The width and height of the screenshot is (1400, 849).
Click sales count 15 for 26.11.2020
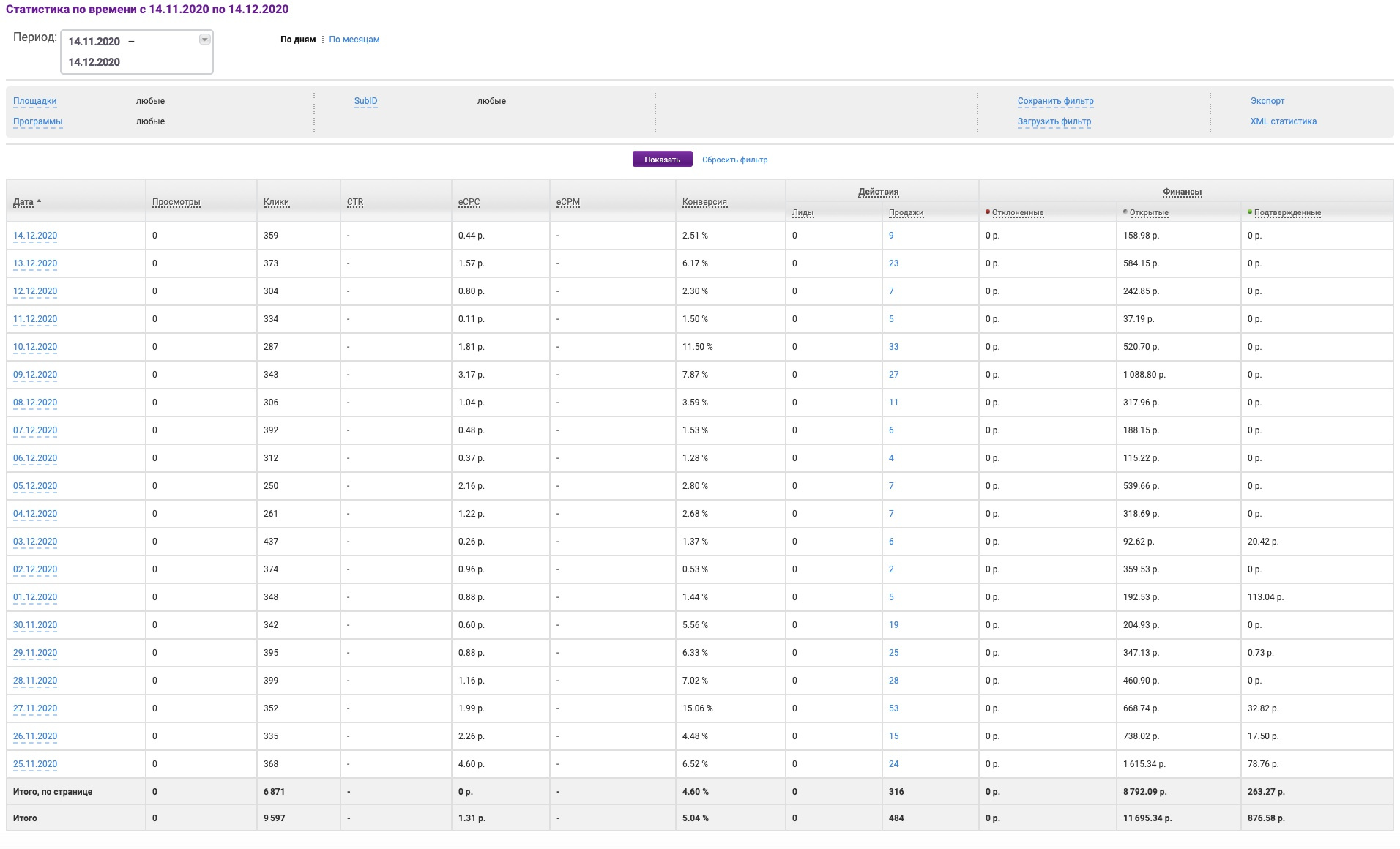(894, 736)
